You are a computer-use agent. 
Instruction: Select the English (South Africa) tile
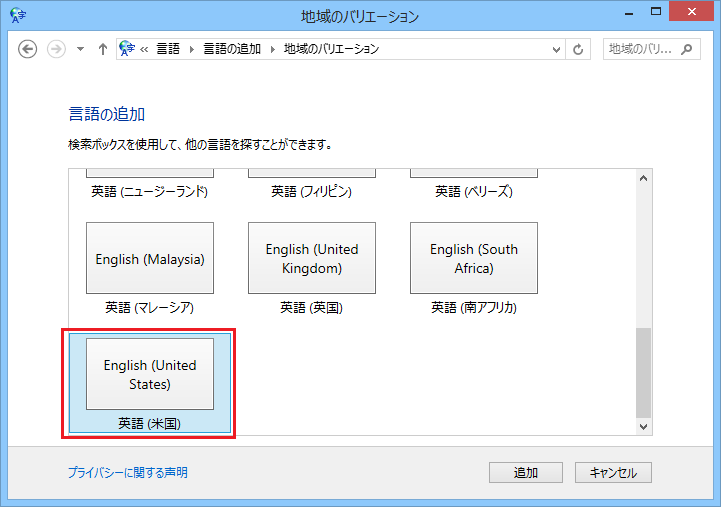coord(474,258)
